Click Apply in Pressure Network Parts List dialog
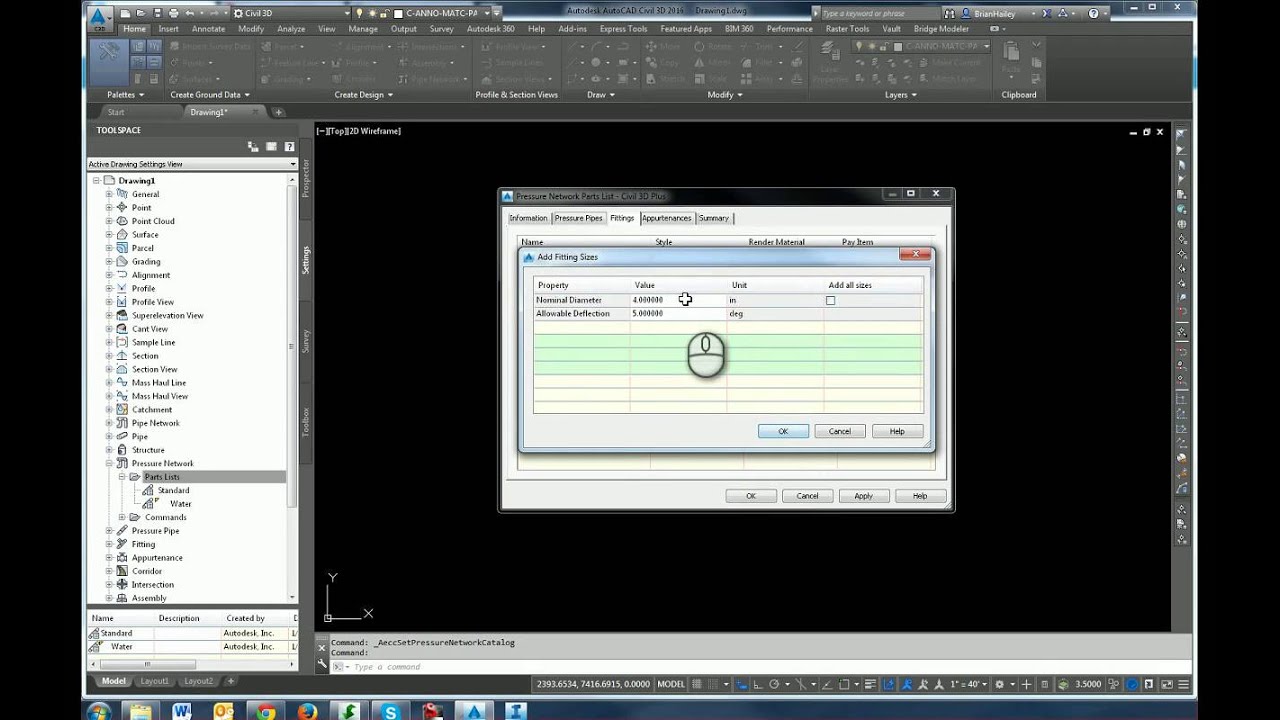The image size is (1280, 720). (863, 495)
